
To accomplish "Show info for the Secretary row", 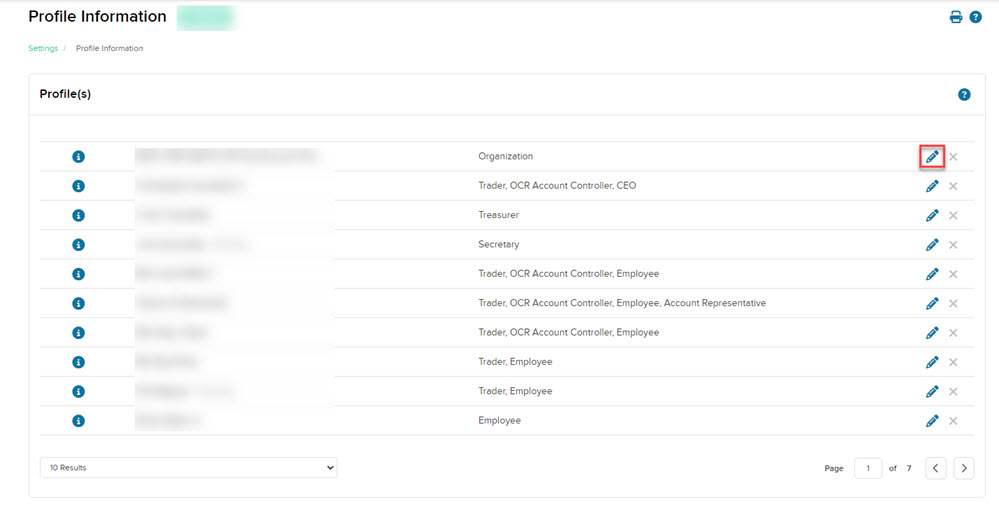I will click(x=79, y=245).
